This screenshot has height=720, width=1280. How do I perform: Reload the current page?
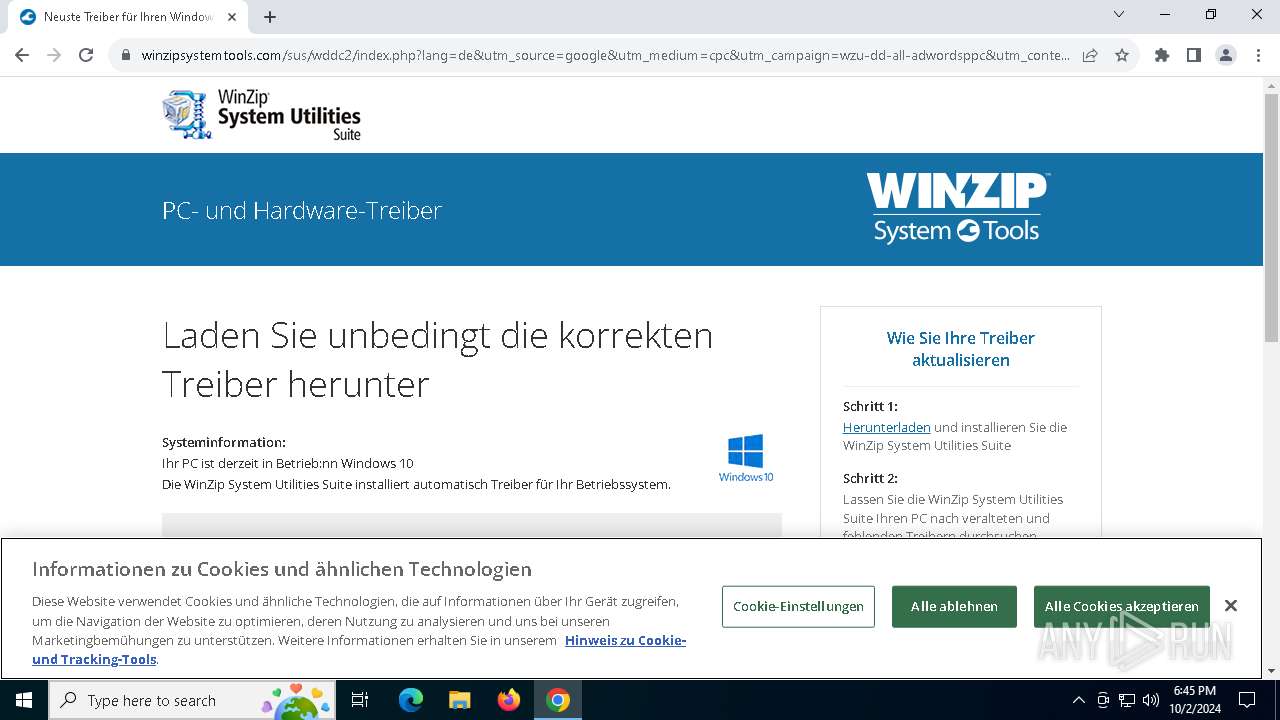[x=86, y=55]
